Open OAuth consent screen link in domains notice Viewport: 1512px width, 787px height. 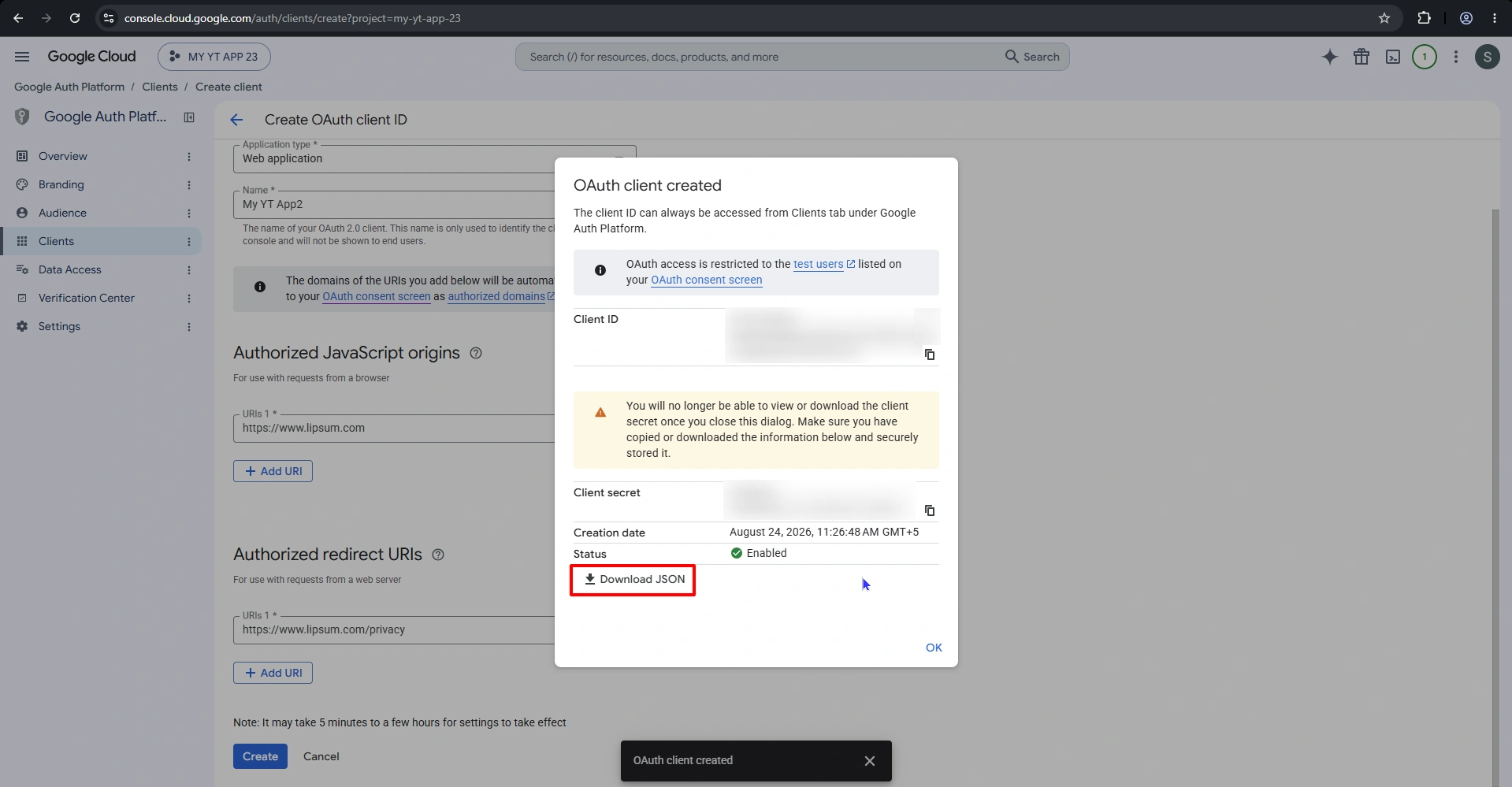[x=377, y=297]
